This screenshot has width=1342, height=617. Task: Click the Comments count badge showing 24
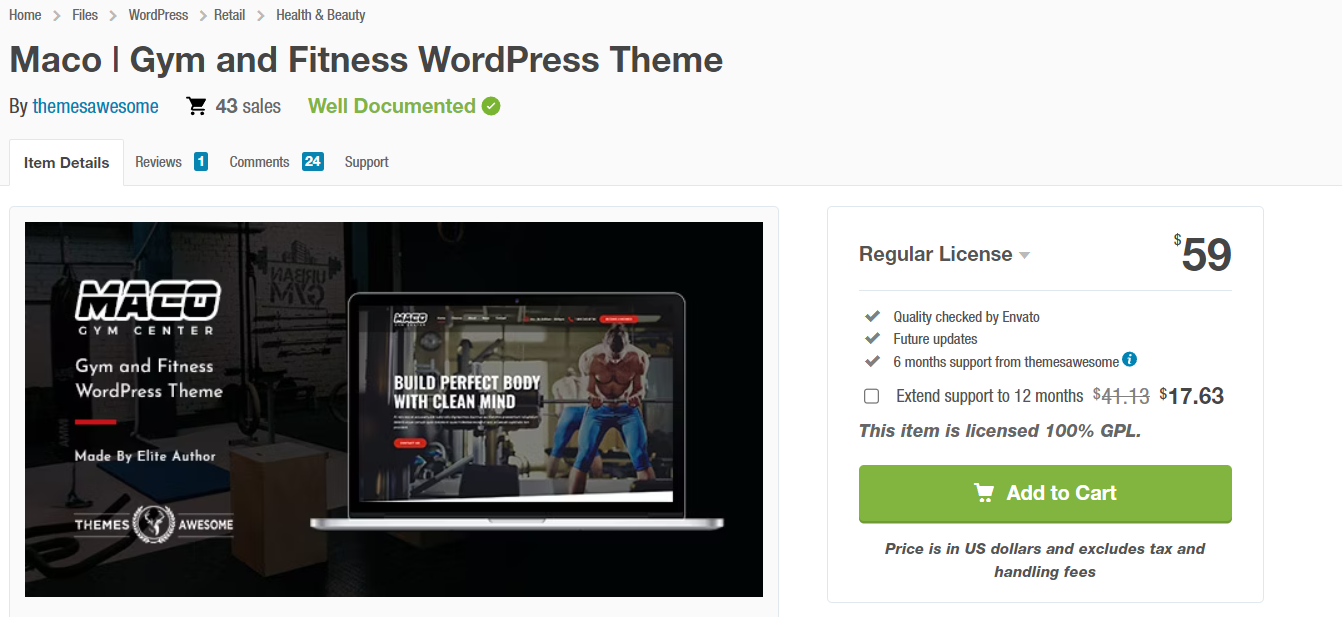313,161
